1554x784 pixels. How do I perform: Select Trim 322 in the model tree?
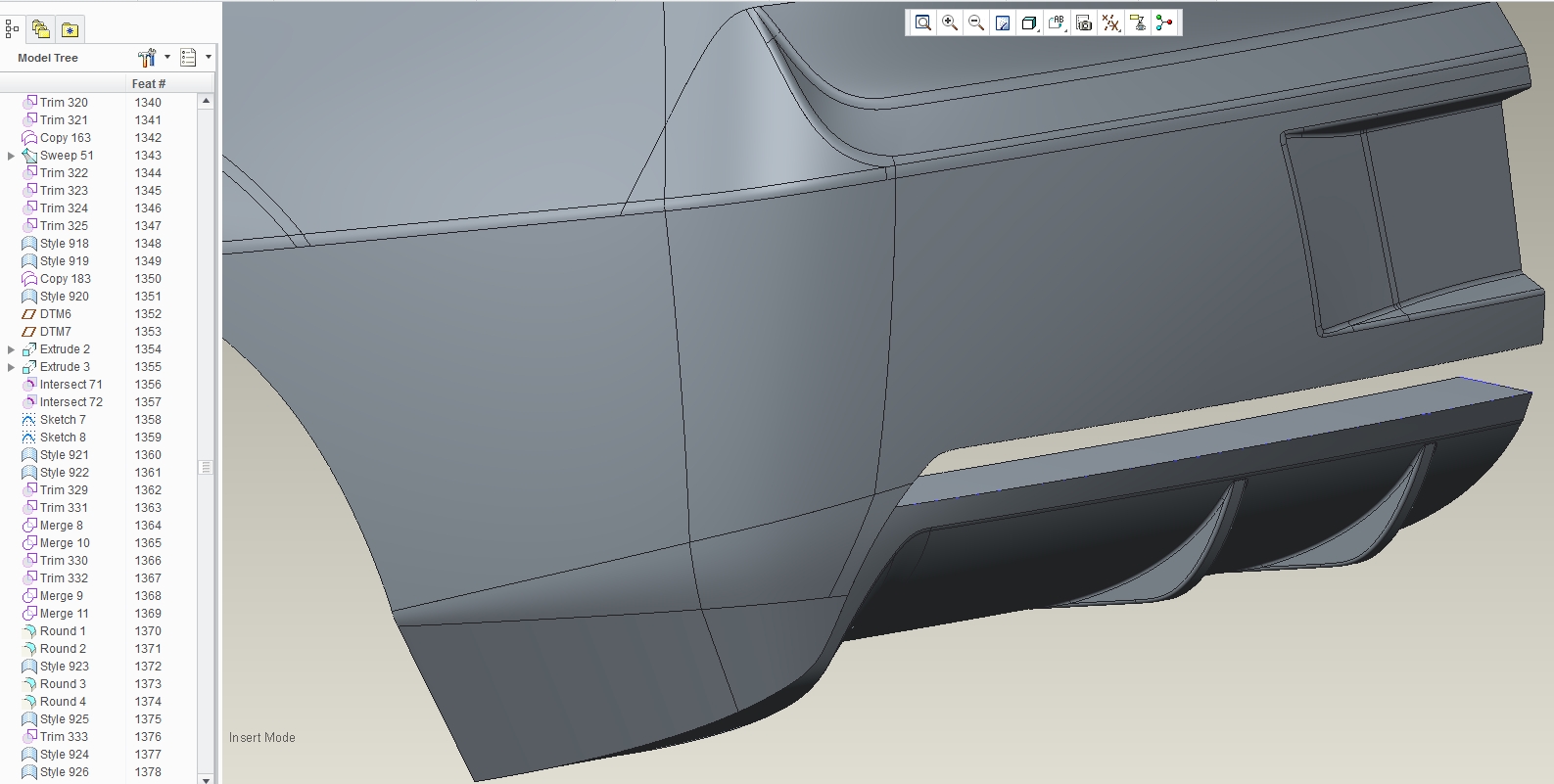(x=64, y=173)
